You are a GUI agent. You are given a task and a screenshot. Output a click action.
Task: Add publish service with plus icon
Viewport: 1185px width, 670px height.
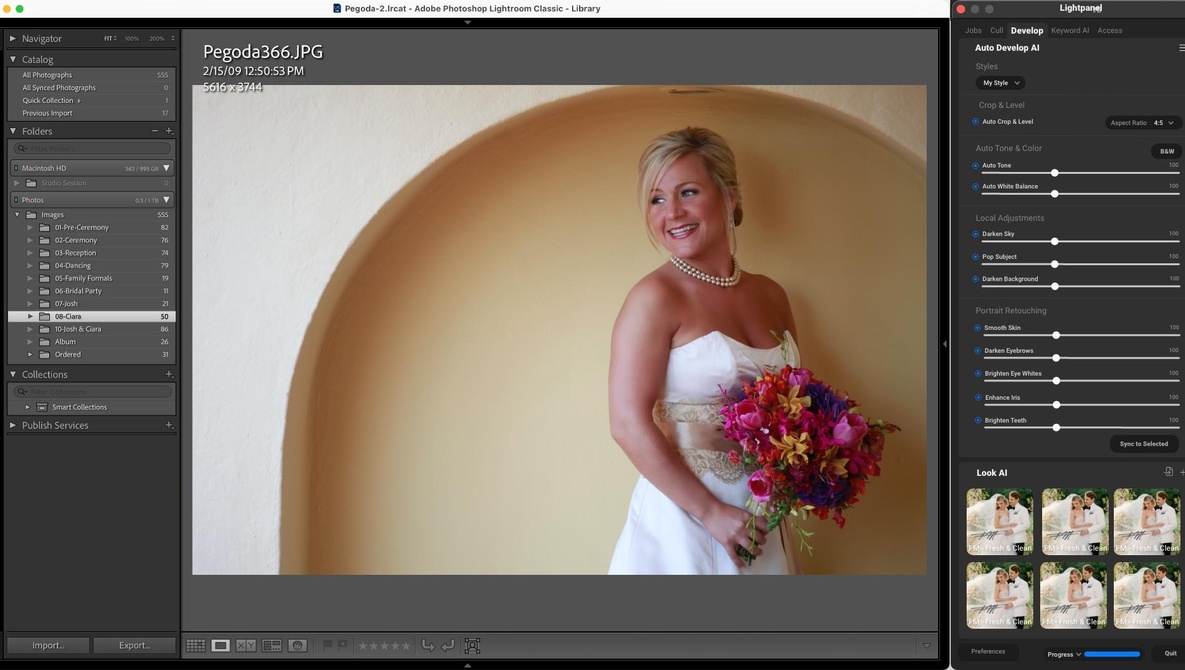[x=169, y=425]
